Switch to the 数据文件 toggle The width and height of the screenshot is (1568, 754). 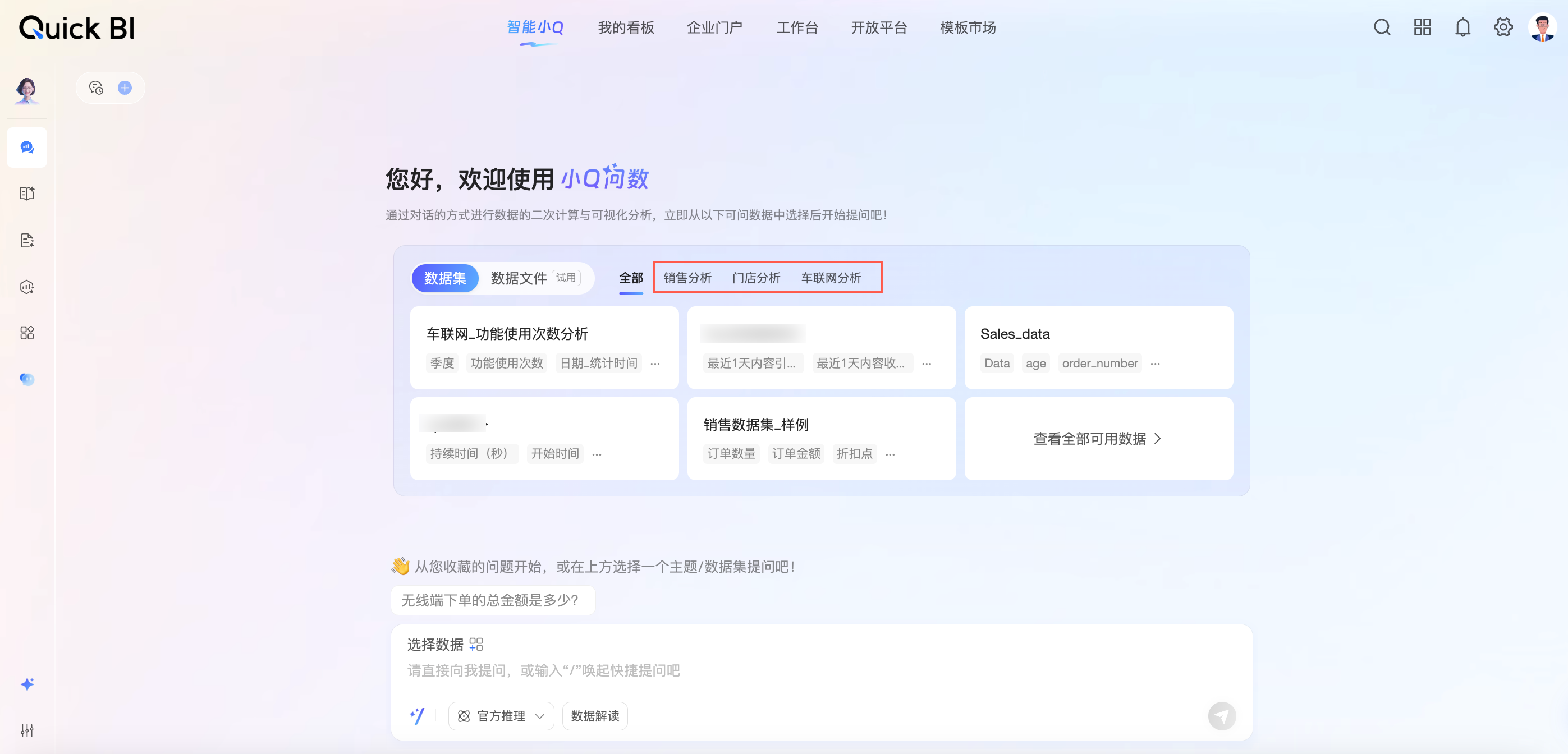click(519, 278)
